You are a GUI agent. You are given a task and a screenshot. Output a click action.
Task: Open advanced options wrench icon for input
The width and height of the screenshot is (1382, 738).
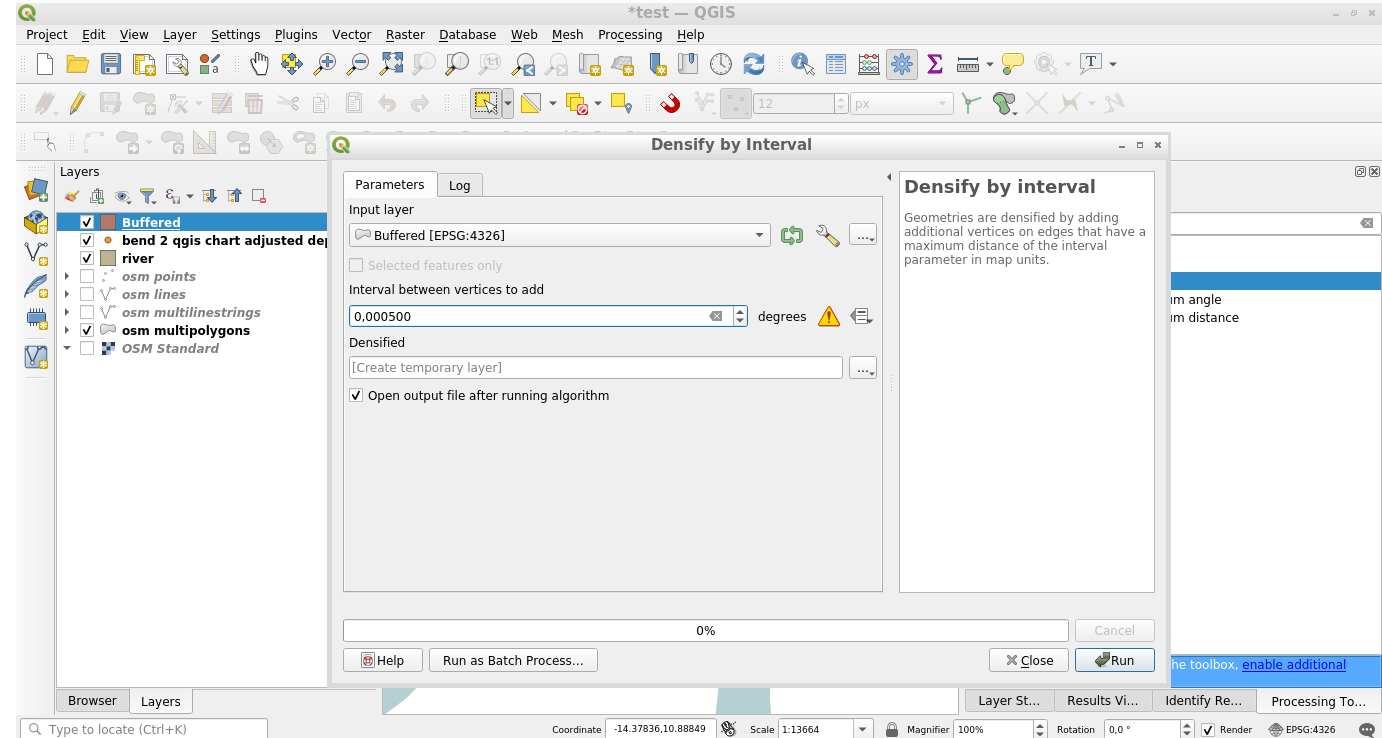point(828,235)
